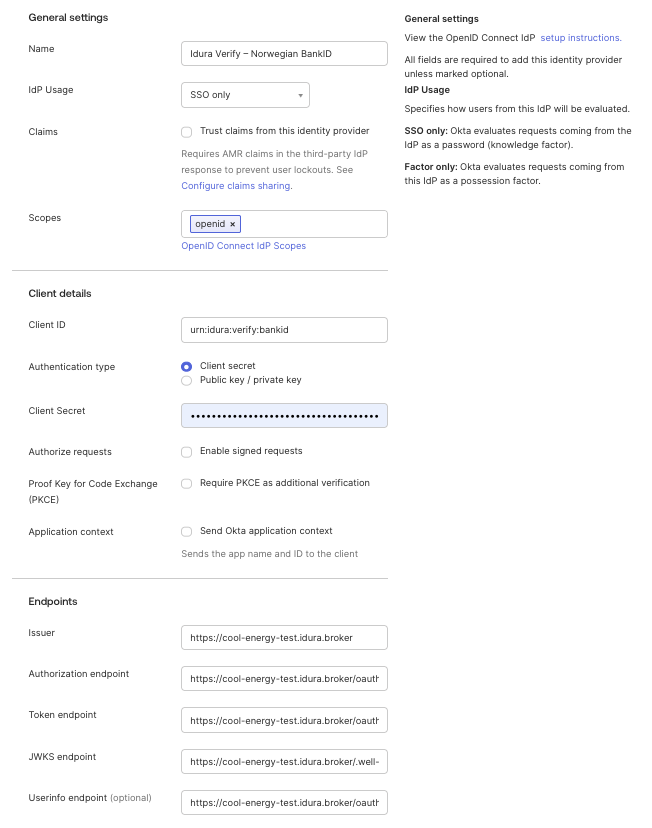Click the Authorization endpoint input
The image size is (652, 828).
(x=283, y=678)
